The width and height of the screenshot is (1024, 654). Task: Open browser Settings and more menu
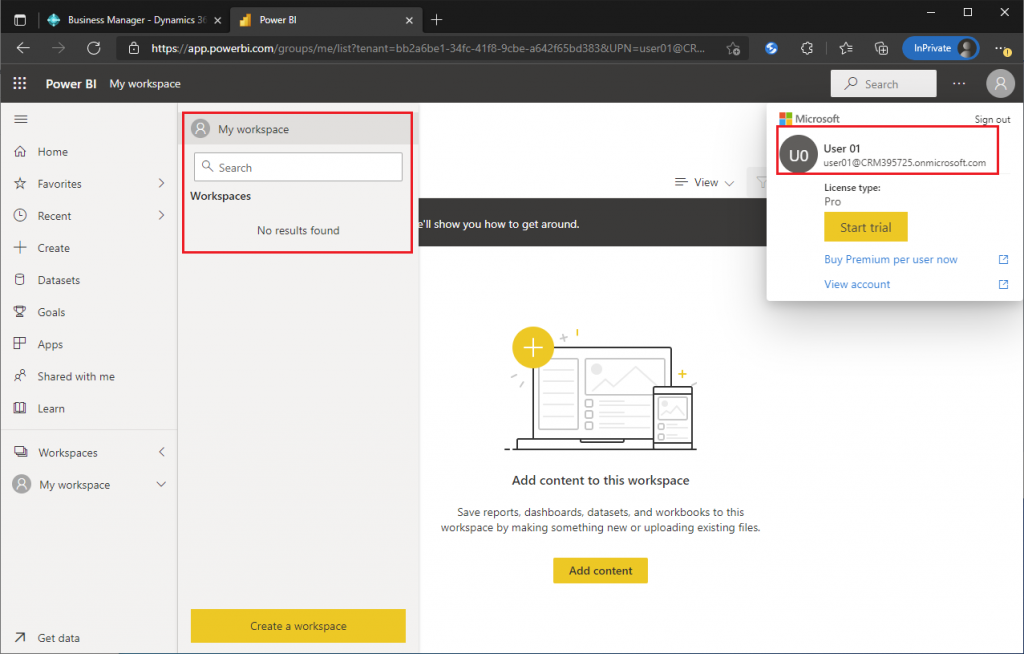1002,48
